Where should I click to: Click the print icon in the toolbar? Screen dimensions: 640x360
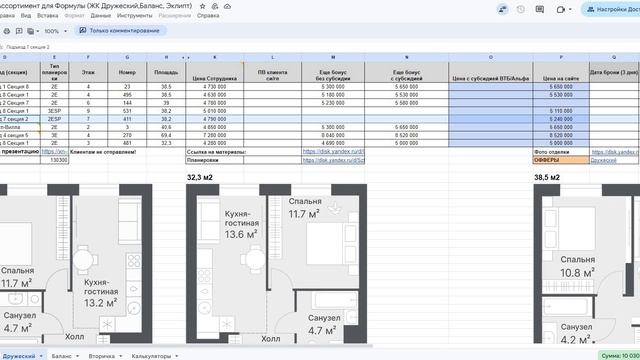click(7, 31)
